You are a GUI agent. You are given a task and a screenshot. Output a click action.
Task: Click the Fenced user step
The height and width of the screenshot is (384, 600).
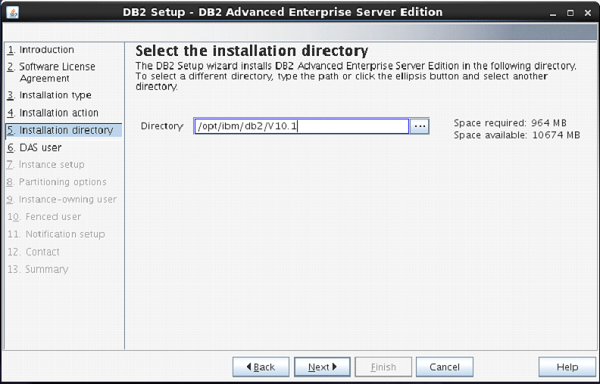pyautogui.click(x=44, y=217)
